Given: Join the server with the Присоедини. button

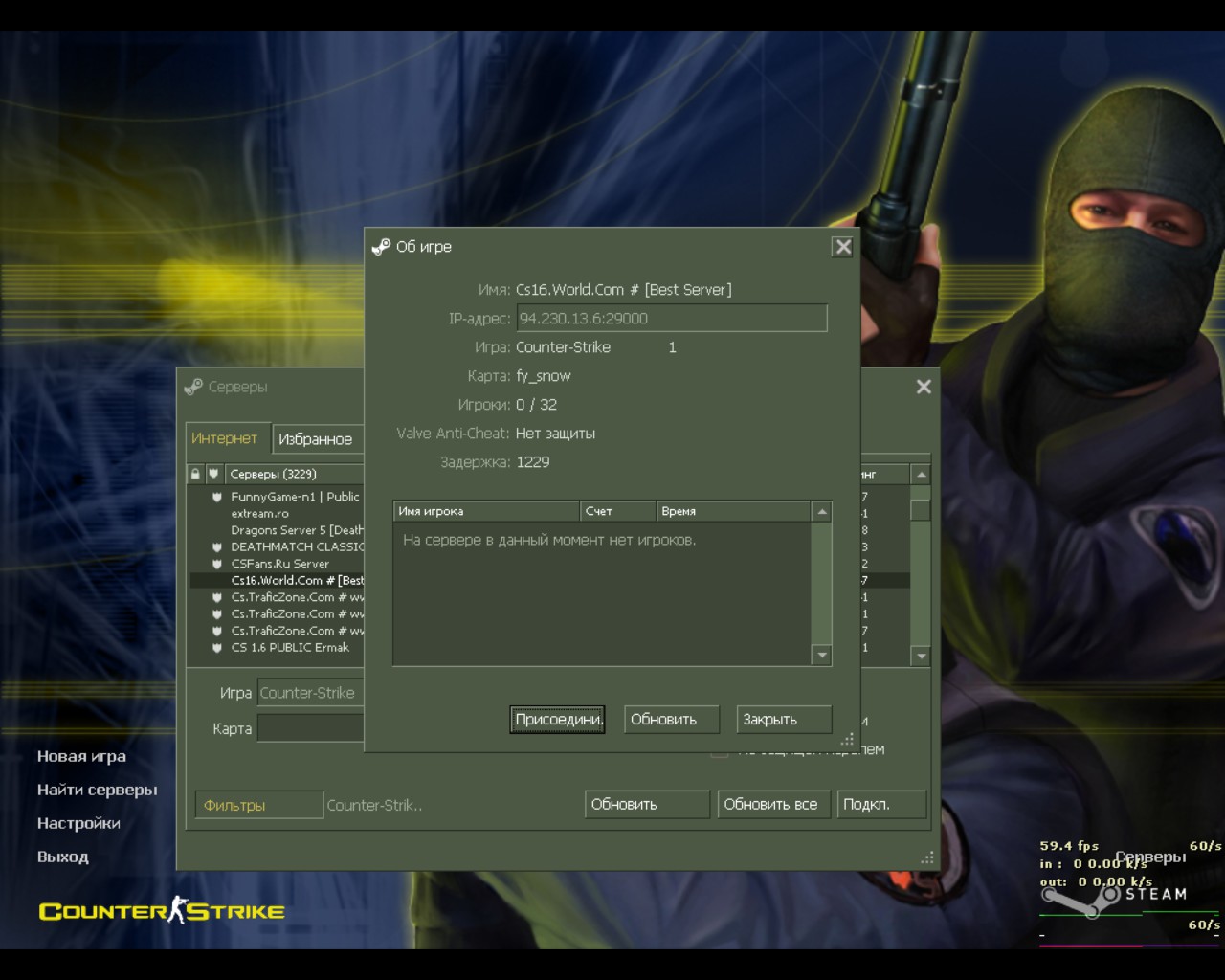Looking at the screenshot, I should point(558,720).
